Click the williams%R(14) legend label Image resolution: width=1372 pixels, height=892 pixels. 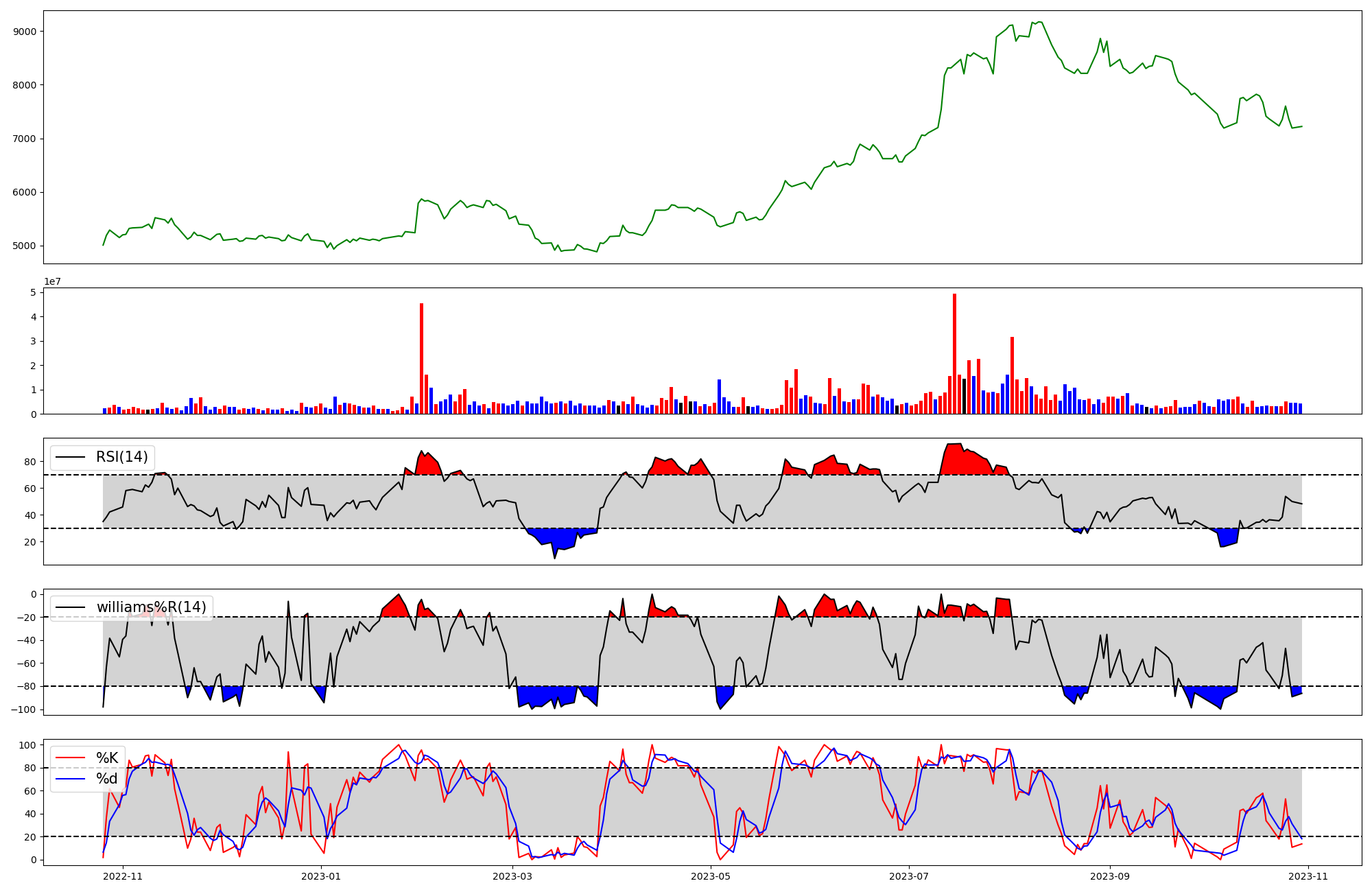pyautogui.click(x=151, y=607)
